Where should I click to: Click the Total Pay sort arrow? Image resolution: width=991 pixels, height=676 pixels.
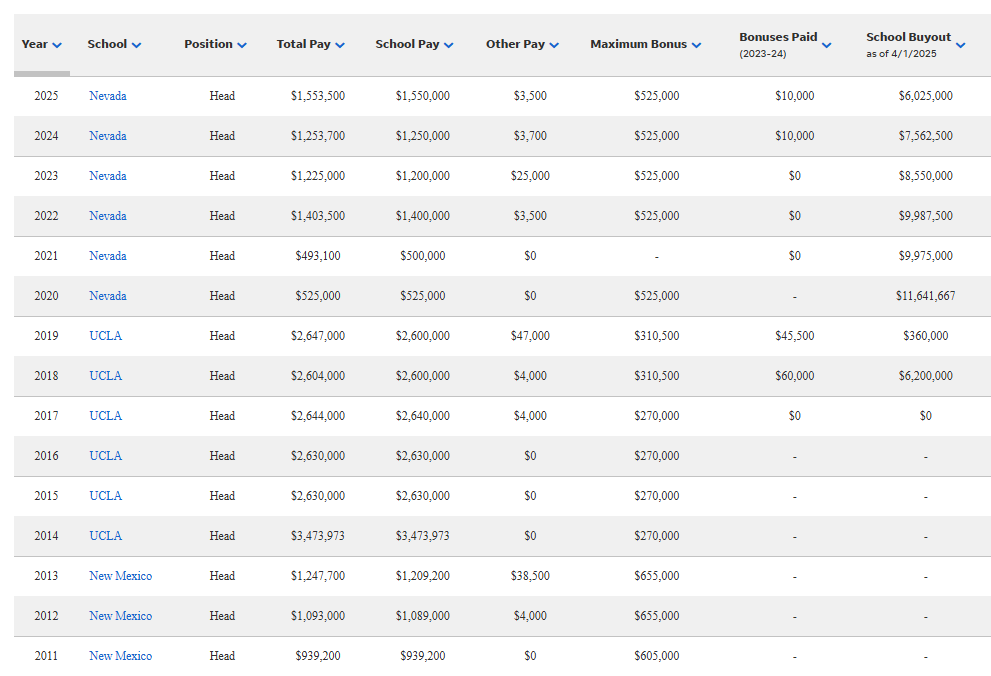click(340, 45)
